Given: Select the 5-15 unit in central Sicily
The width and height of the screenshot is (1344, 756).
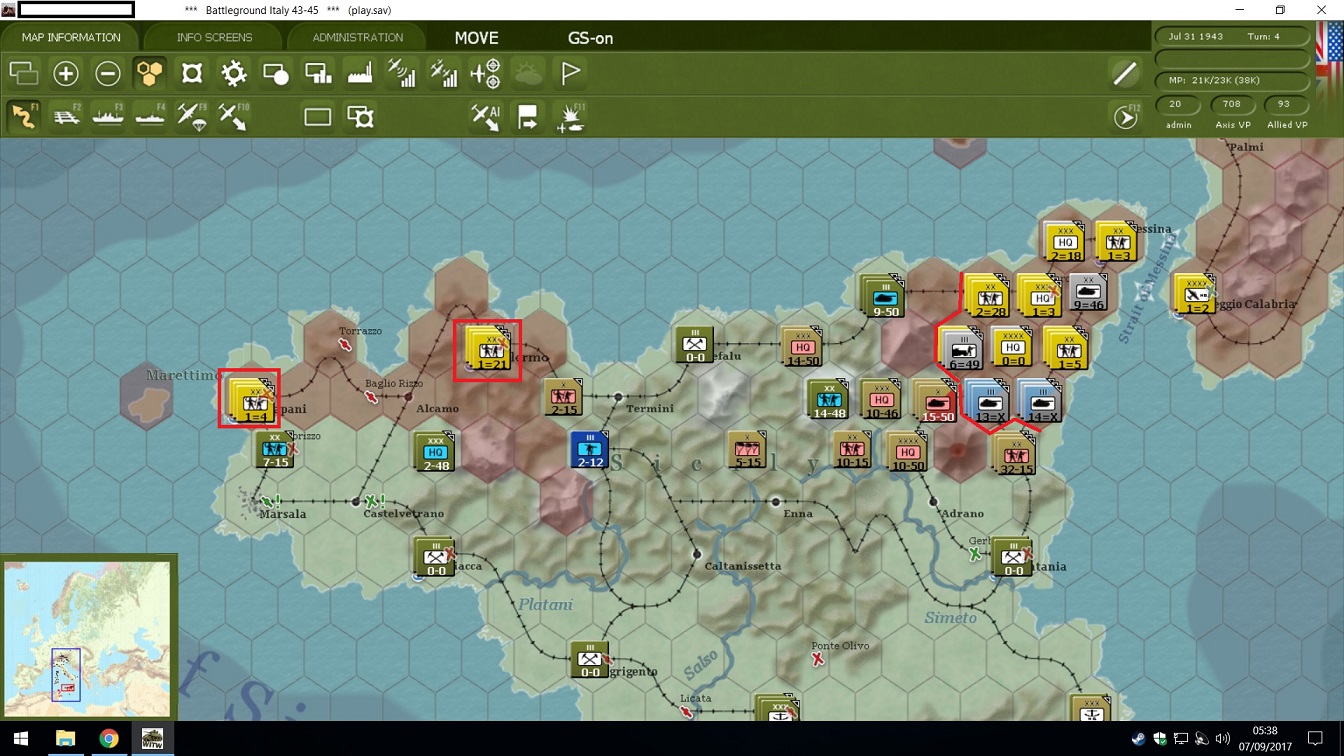Looking at the screenshot, I should [x=747, y=449].
